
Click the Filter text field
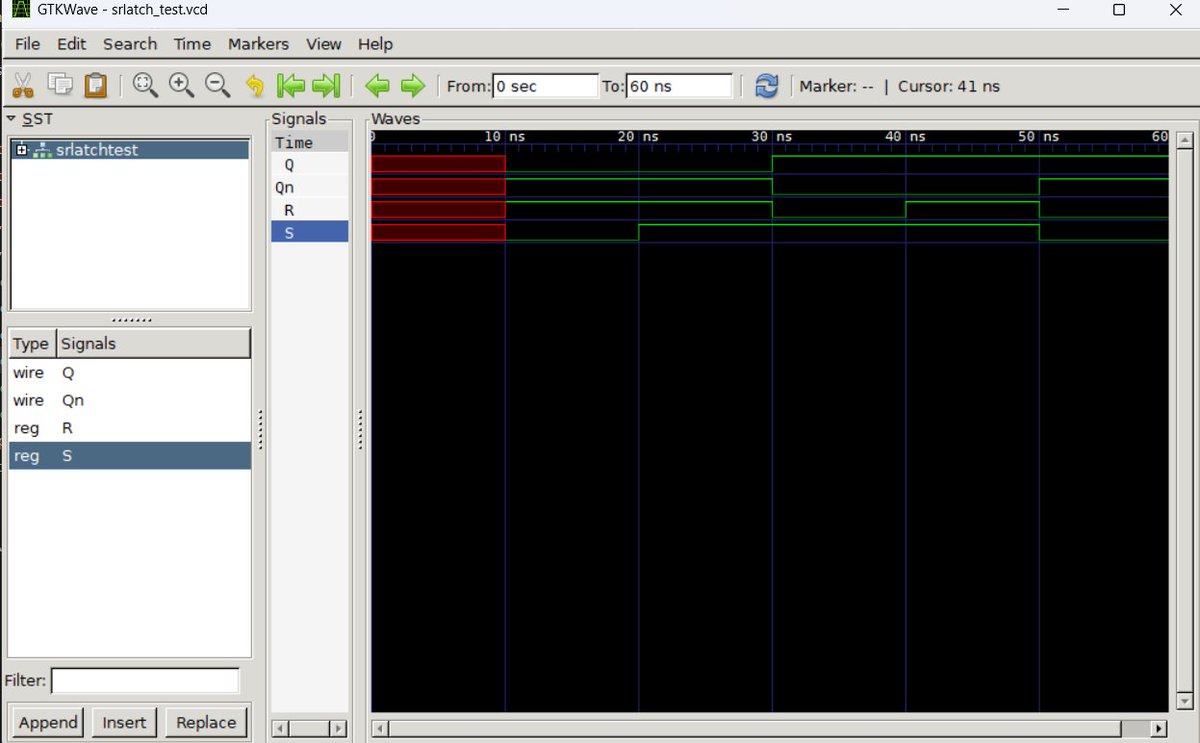[x=145, y=681]
